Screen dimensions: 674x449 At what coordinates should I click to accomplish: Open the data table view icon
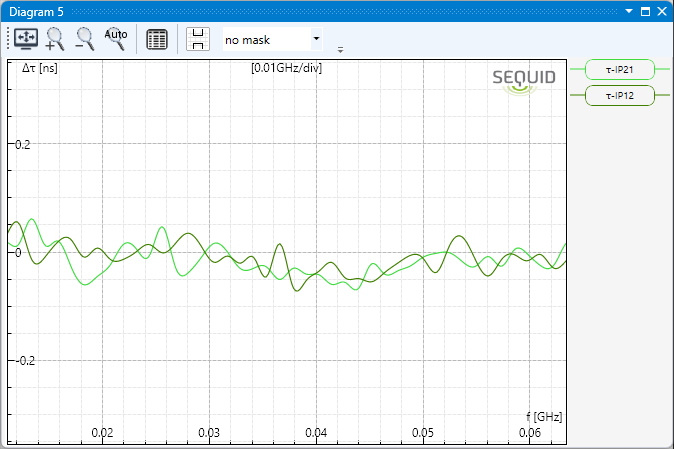click(157, 40)
